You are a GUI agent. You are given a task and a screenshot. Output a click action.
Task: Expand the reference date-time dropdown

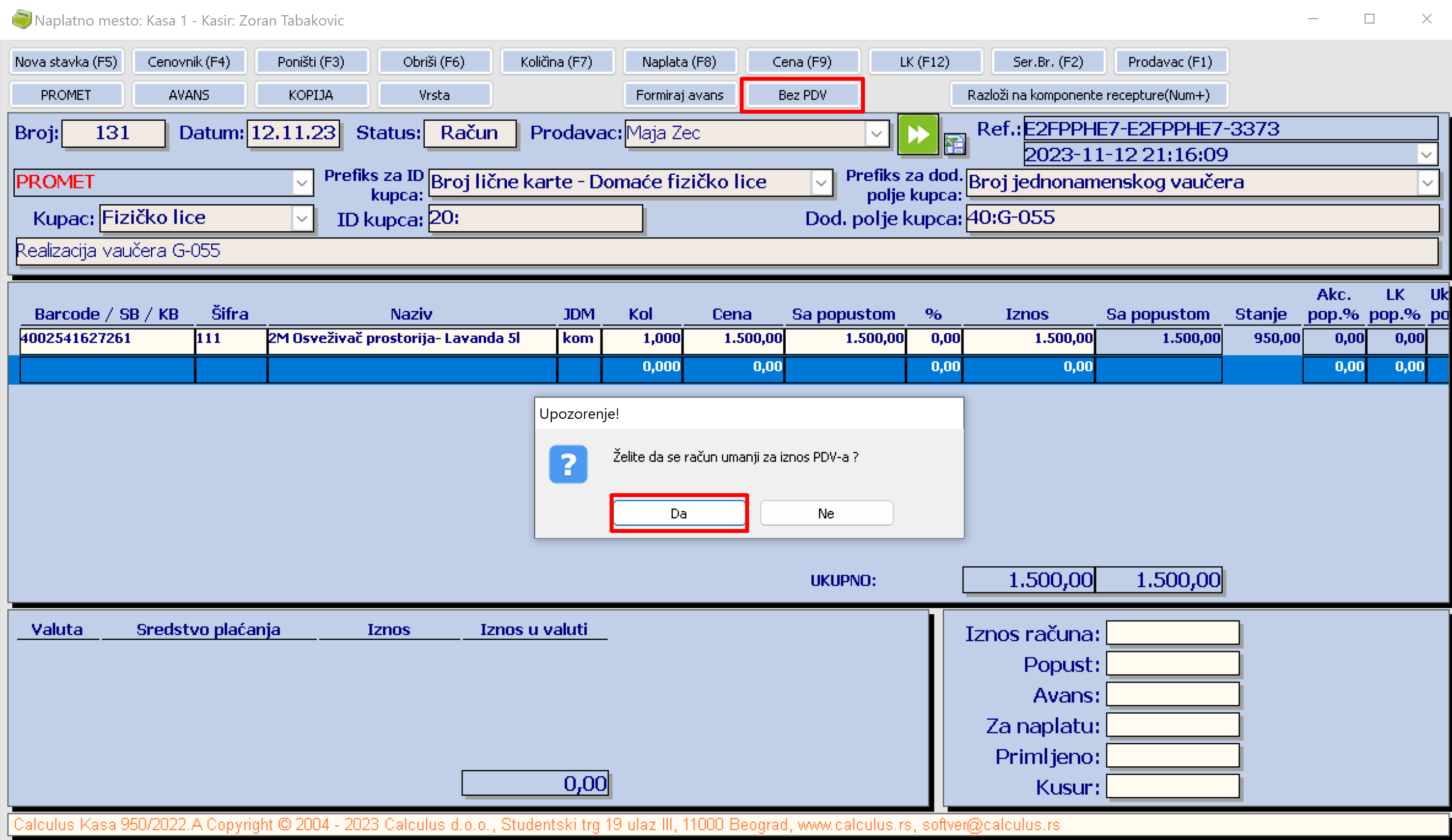click(1426, 155)
